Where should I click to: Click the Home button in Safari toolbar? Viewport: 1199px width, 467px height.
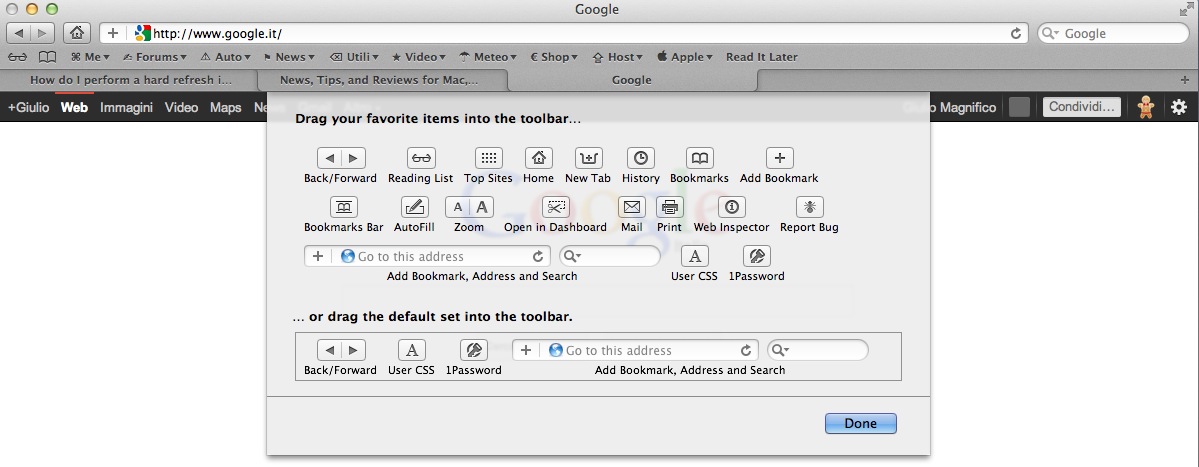(76, 33)
